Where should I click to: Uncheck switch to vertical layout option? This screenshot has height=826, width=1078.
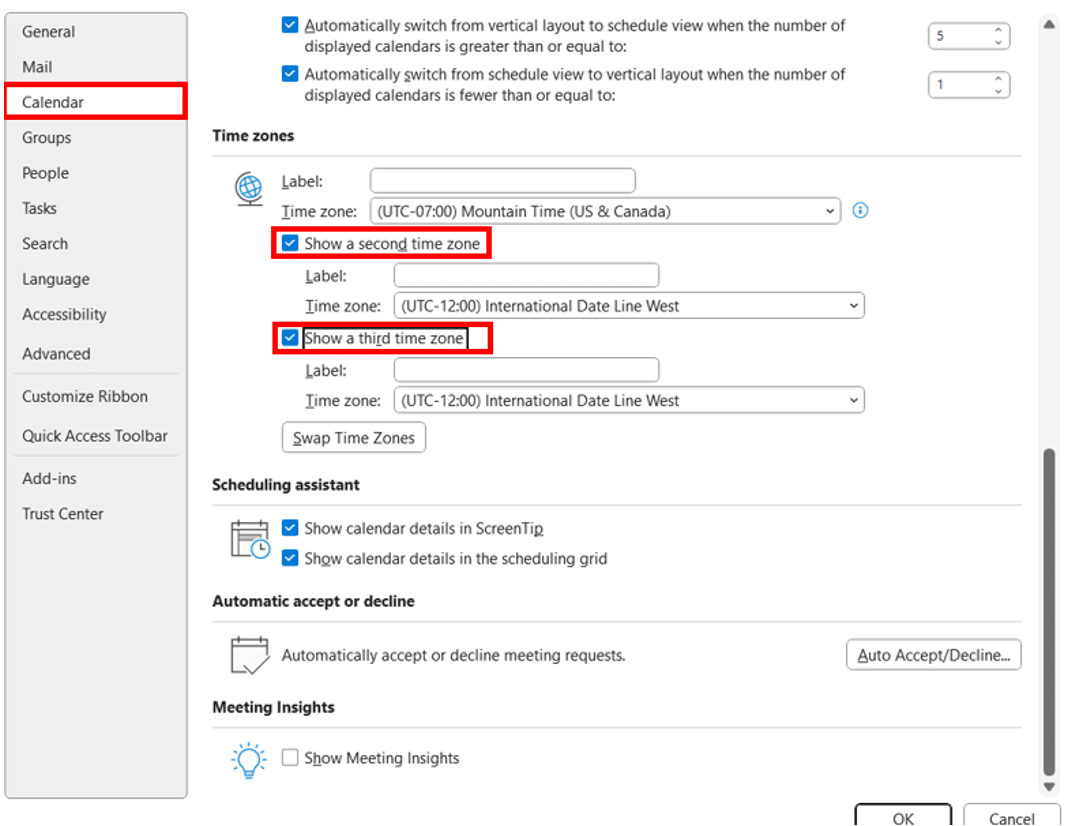[290, 74]
